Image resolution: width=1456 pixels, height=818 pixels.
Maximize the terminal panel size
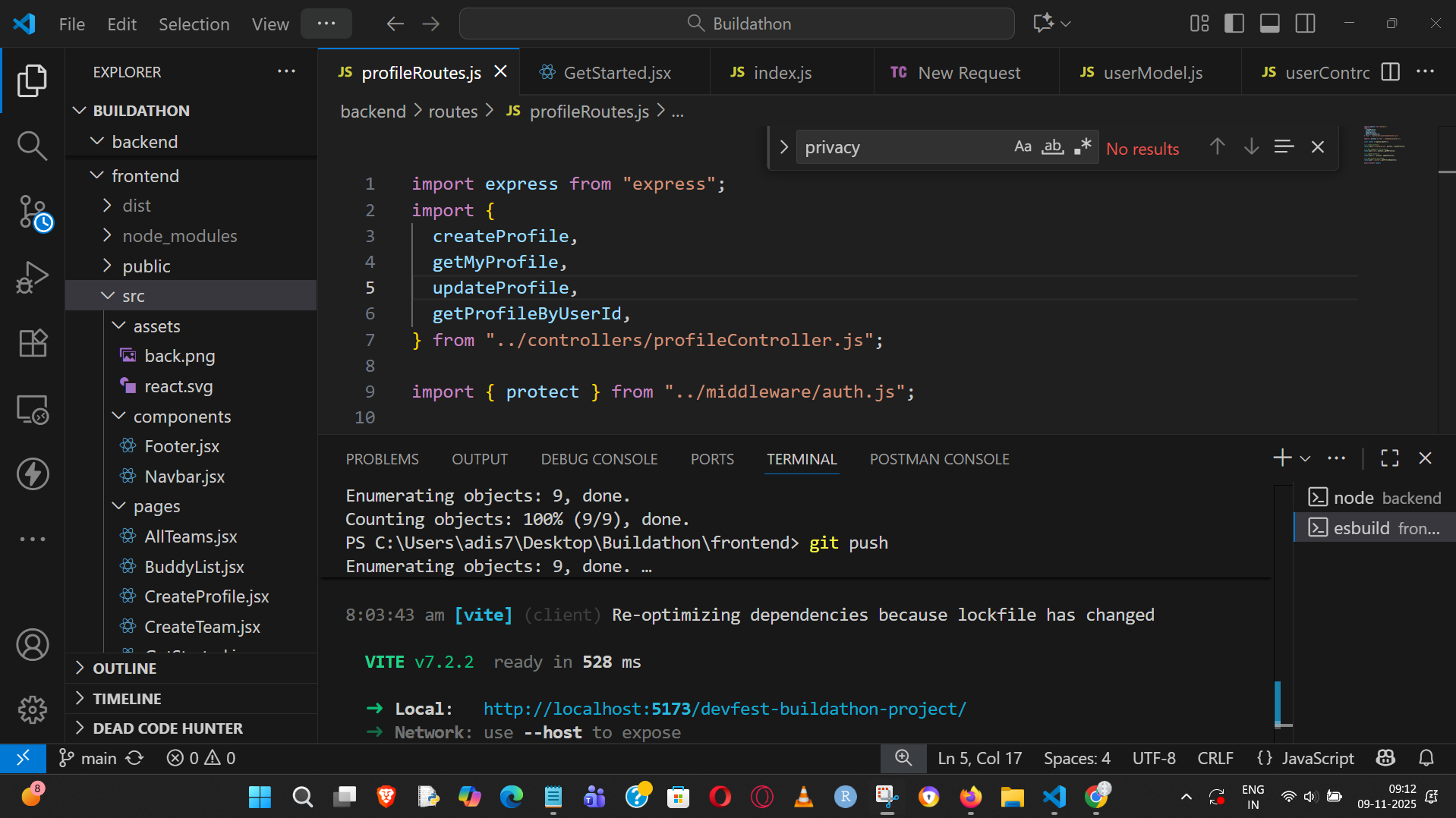tap(1389, 458)
